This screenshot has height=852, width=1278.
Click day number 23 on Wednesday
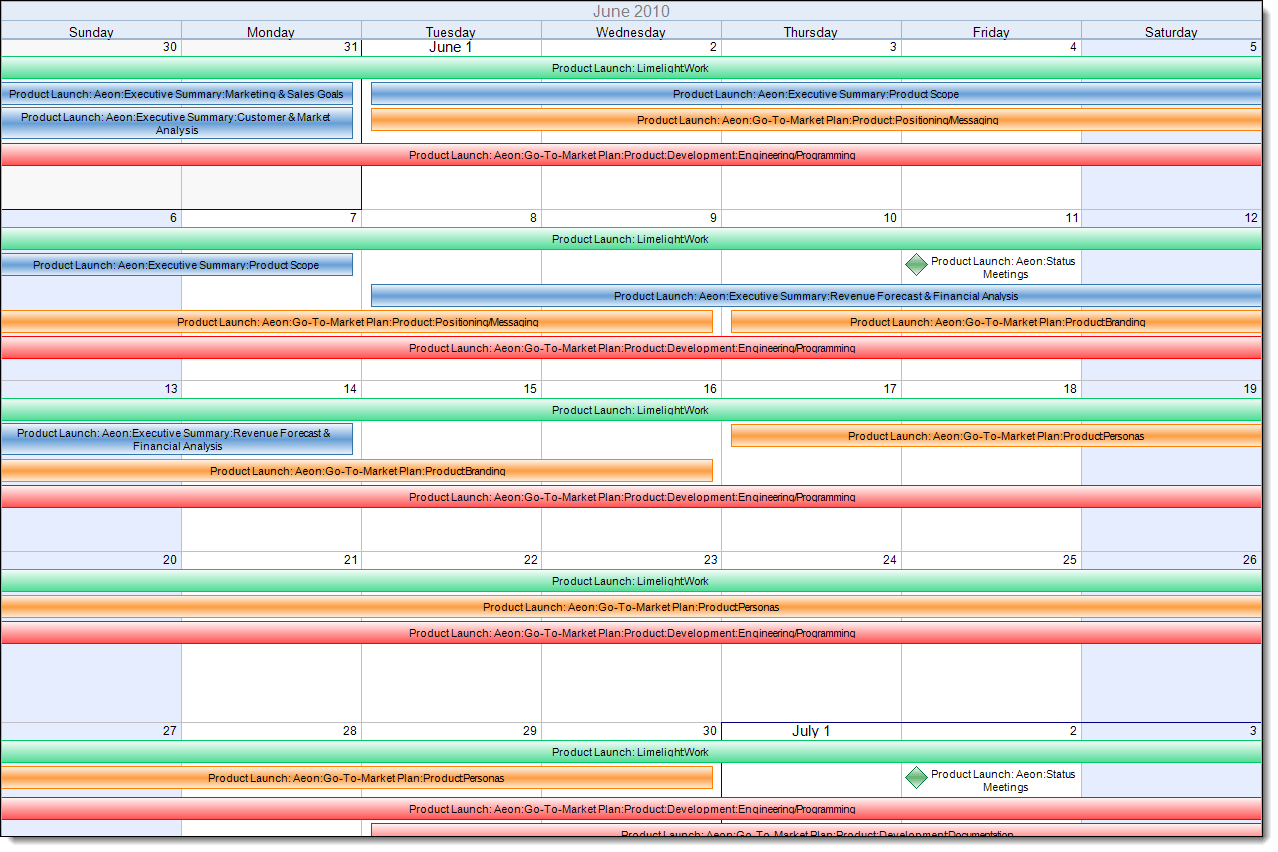[710, 560]
